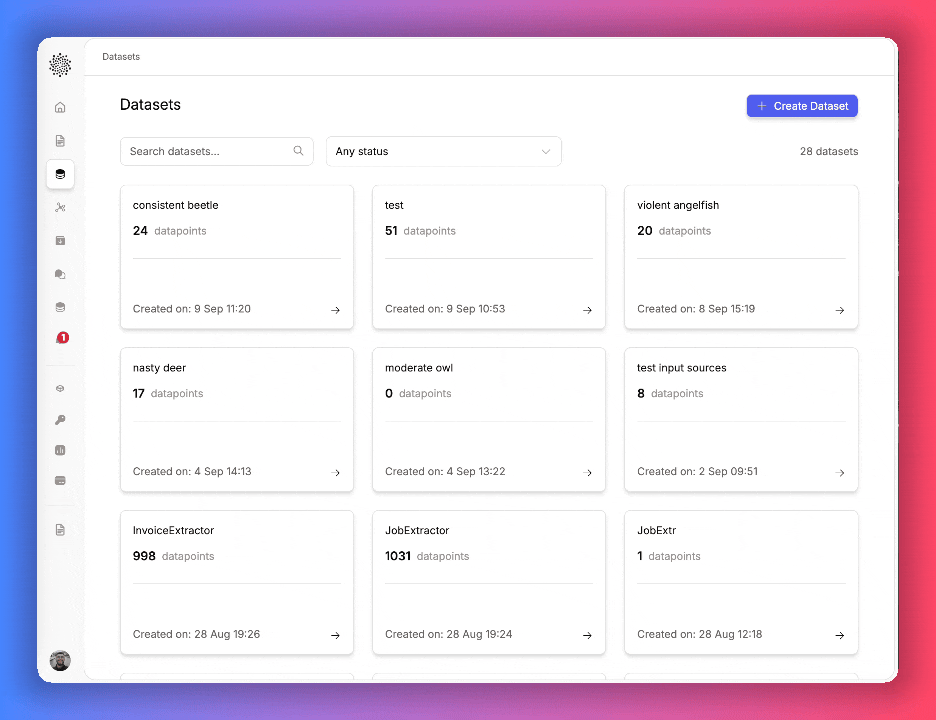This screenshot has height=720, width=936.
Task: Click the JobExtractor card title
Action: [x=417, y=530]
